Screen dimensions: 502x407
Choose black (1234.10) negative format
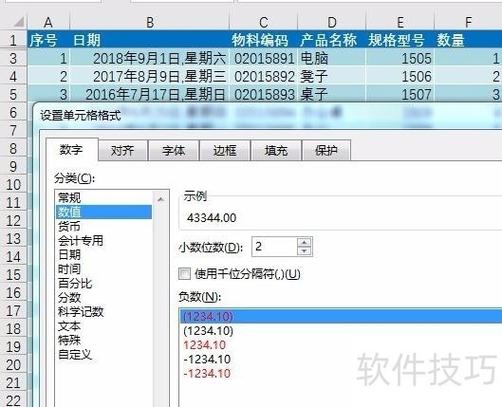pos(341,331)
